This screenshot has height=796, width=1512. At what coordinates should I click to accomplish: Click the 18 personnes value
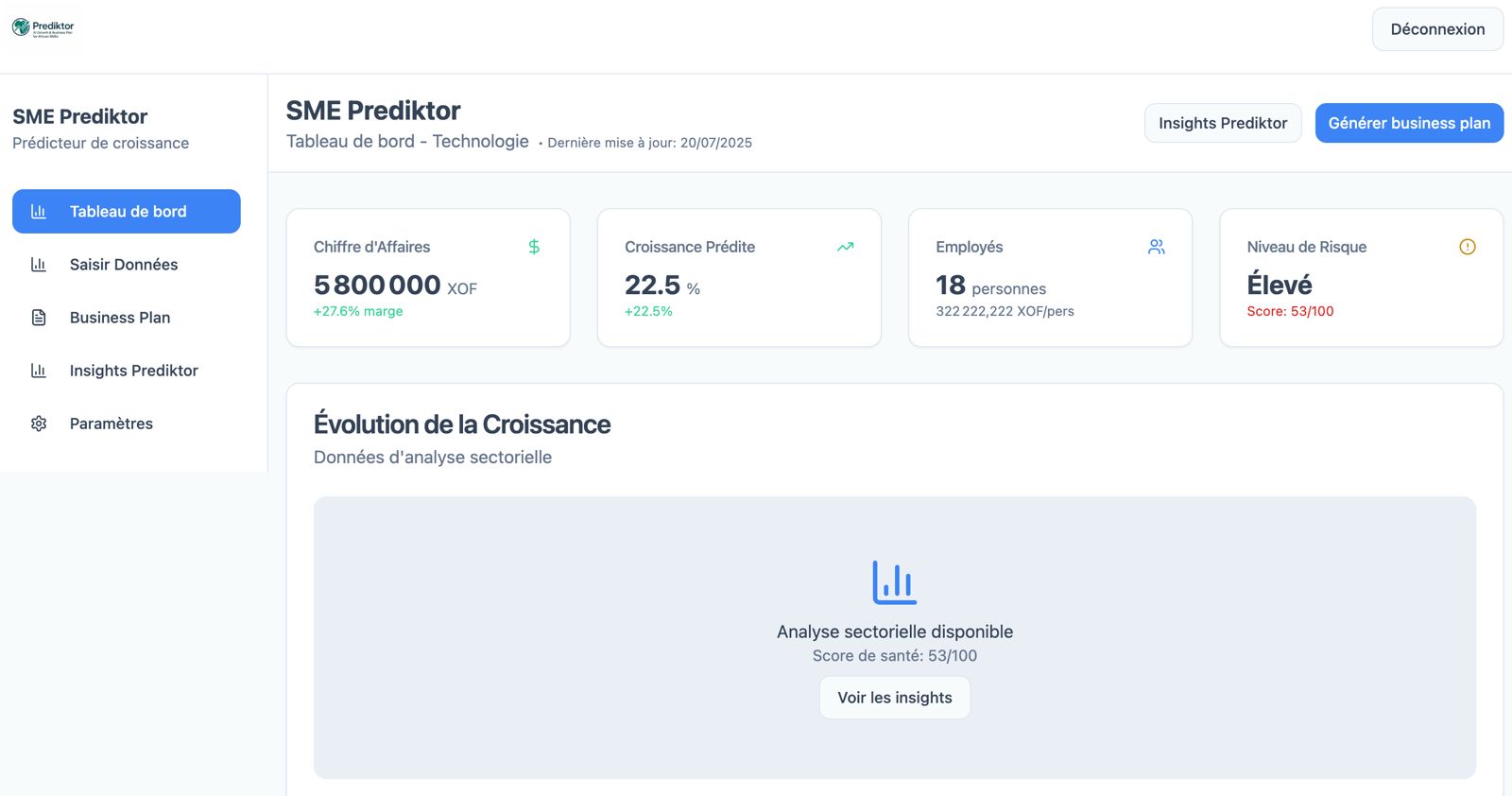click(x=991, y=285)
